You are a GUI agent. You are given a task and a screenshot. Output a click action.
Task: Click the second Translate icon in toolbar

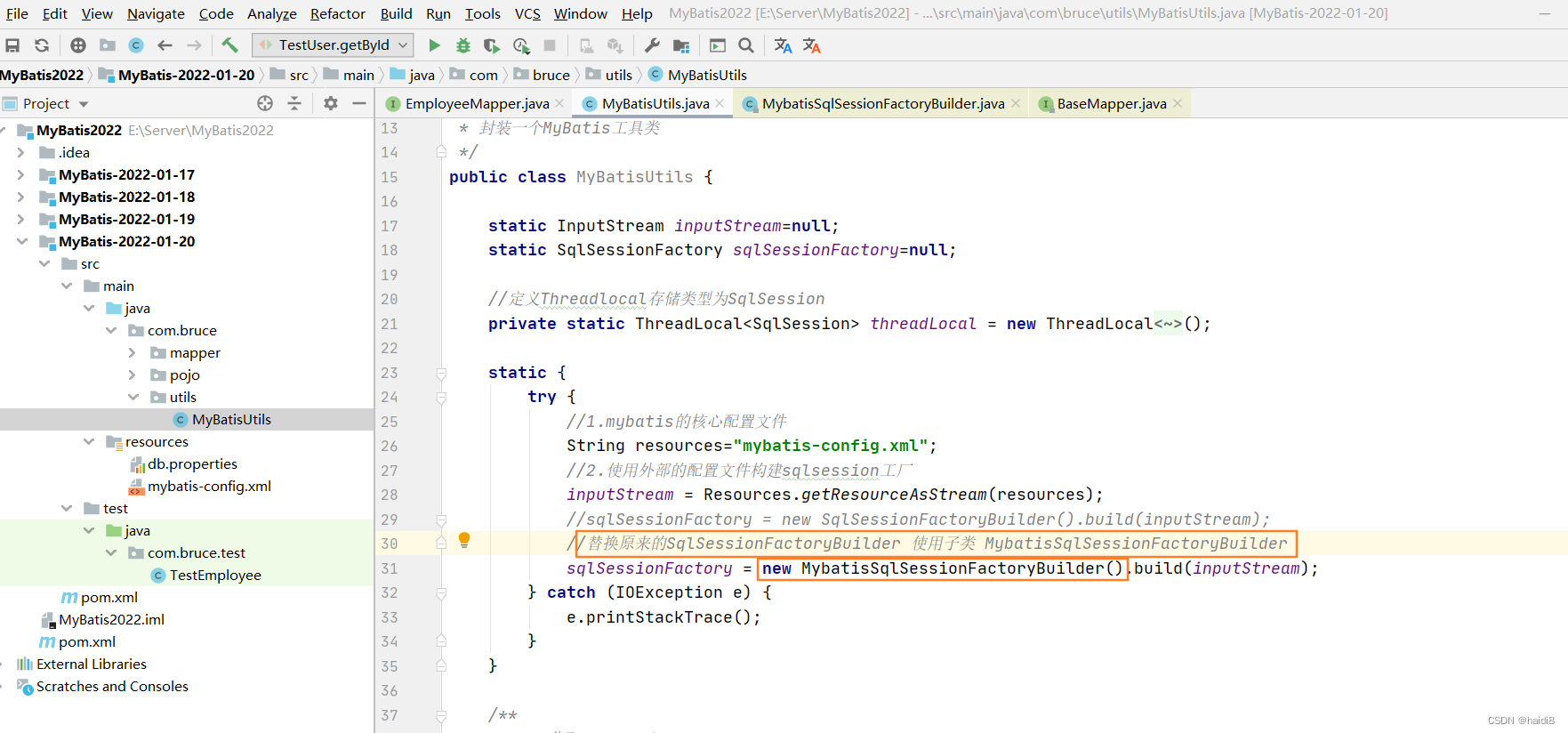[811, 45]
